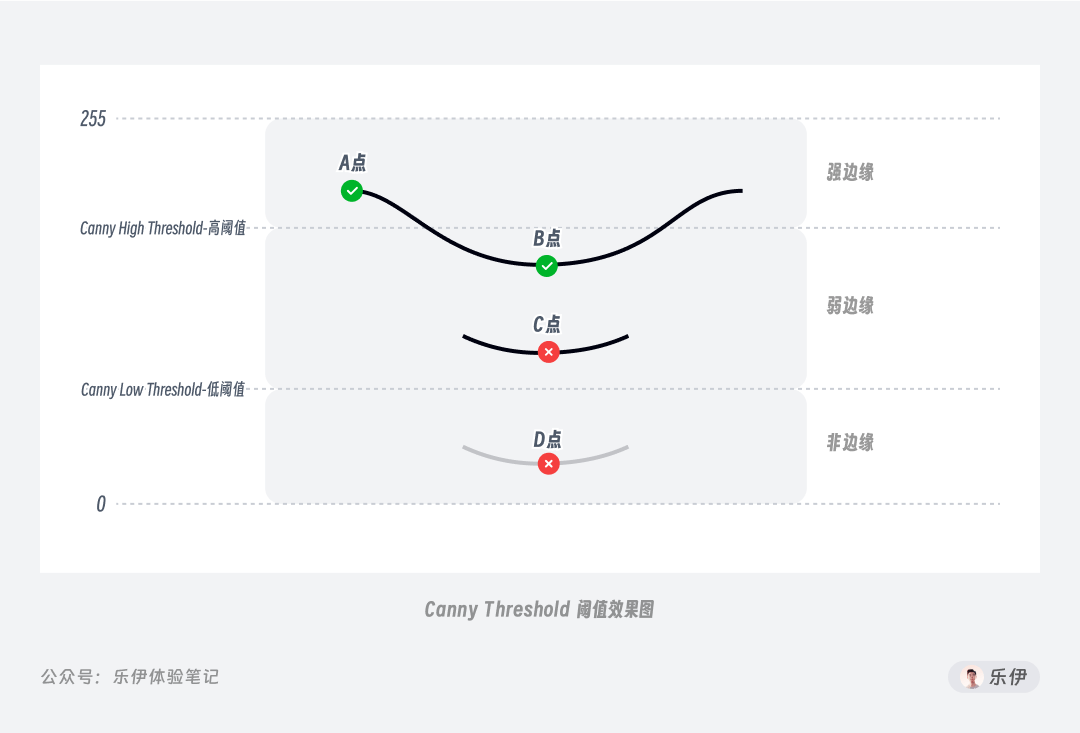Click the 乐伊 author badge

click(994, 677)
